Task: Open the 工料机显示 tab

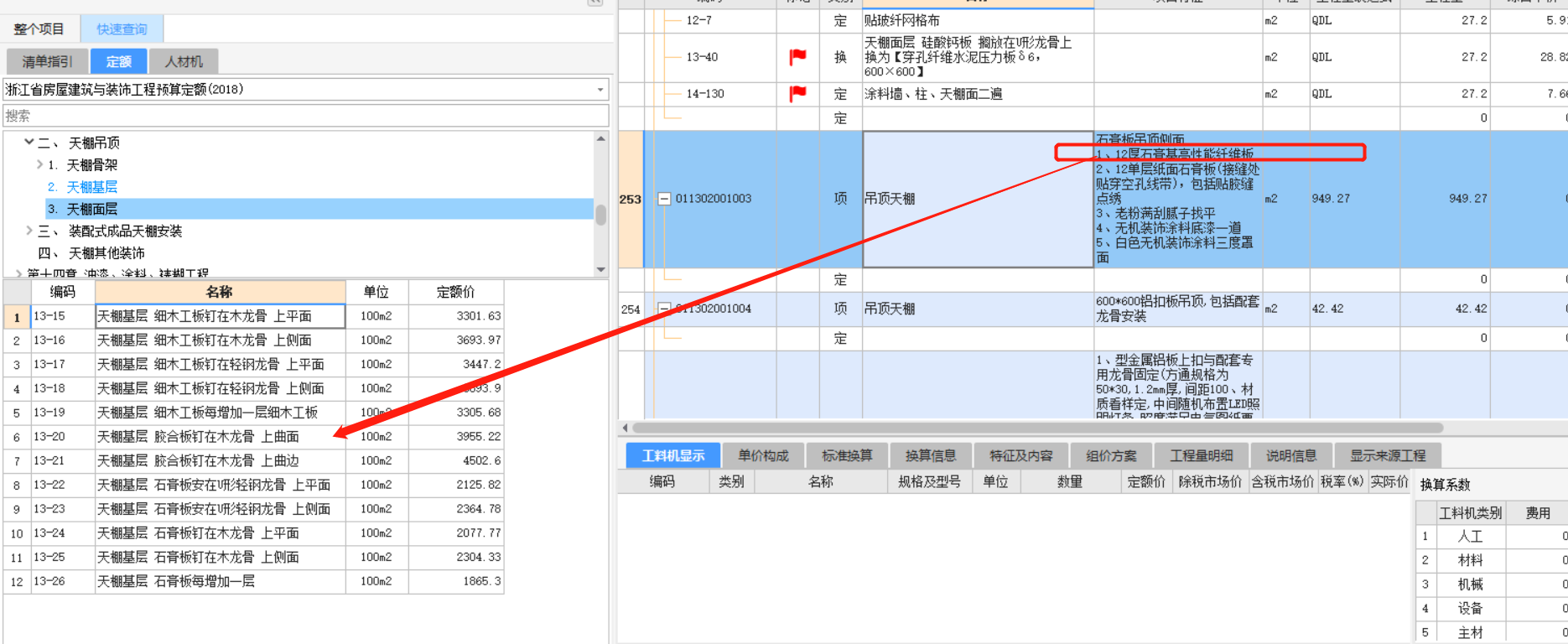Action: (x=673, y=455)
